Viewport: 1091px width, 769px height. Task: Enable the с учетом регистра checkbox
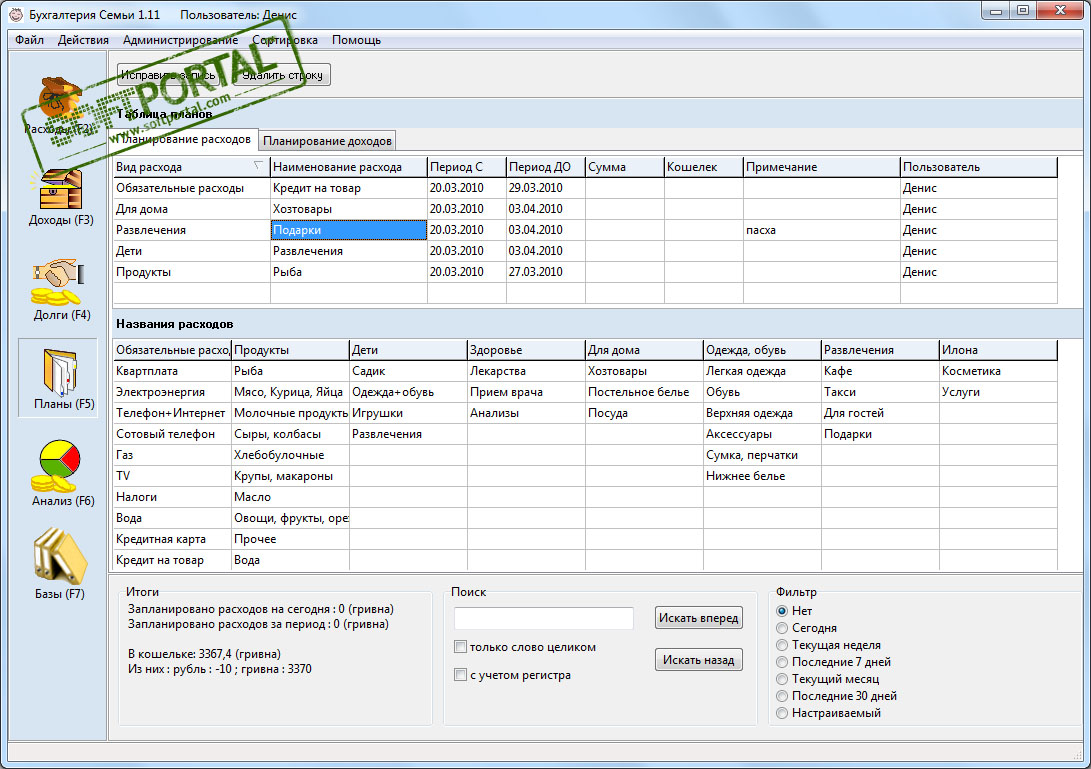tap(460, 675)
